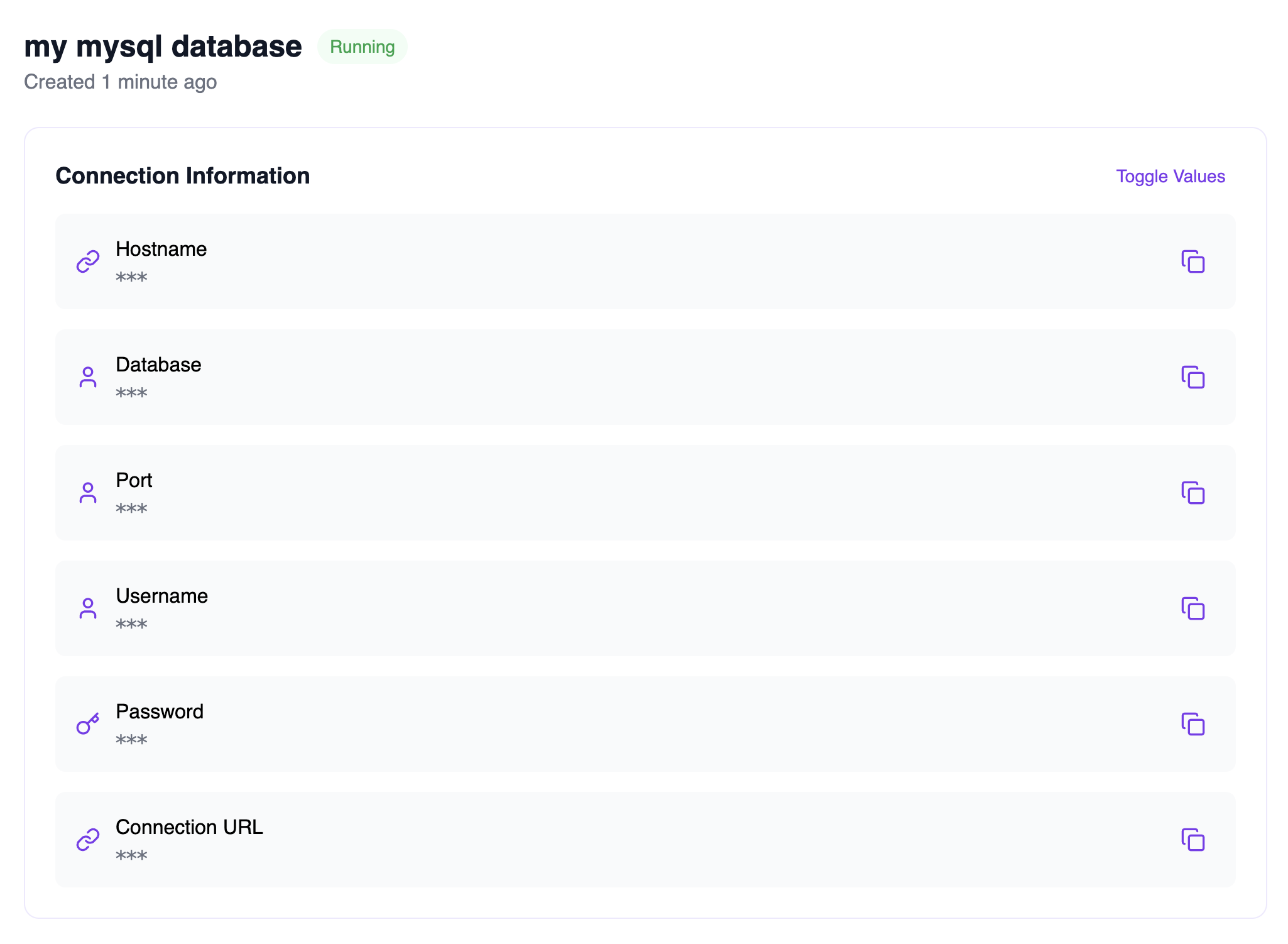Image resolution: width=1288 pixels, height=944 pixels.
Task: Copy the Port value
Action: [1192, 493]
